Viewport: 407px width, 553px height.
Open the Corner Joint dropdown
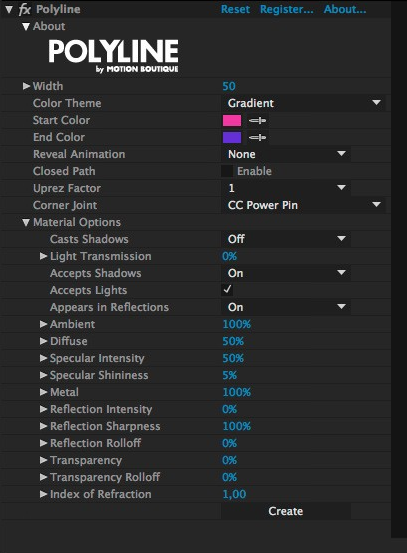click(x=304, y=205)
